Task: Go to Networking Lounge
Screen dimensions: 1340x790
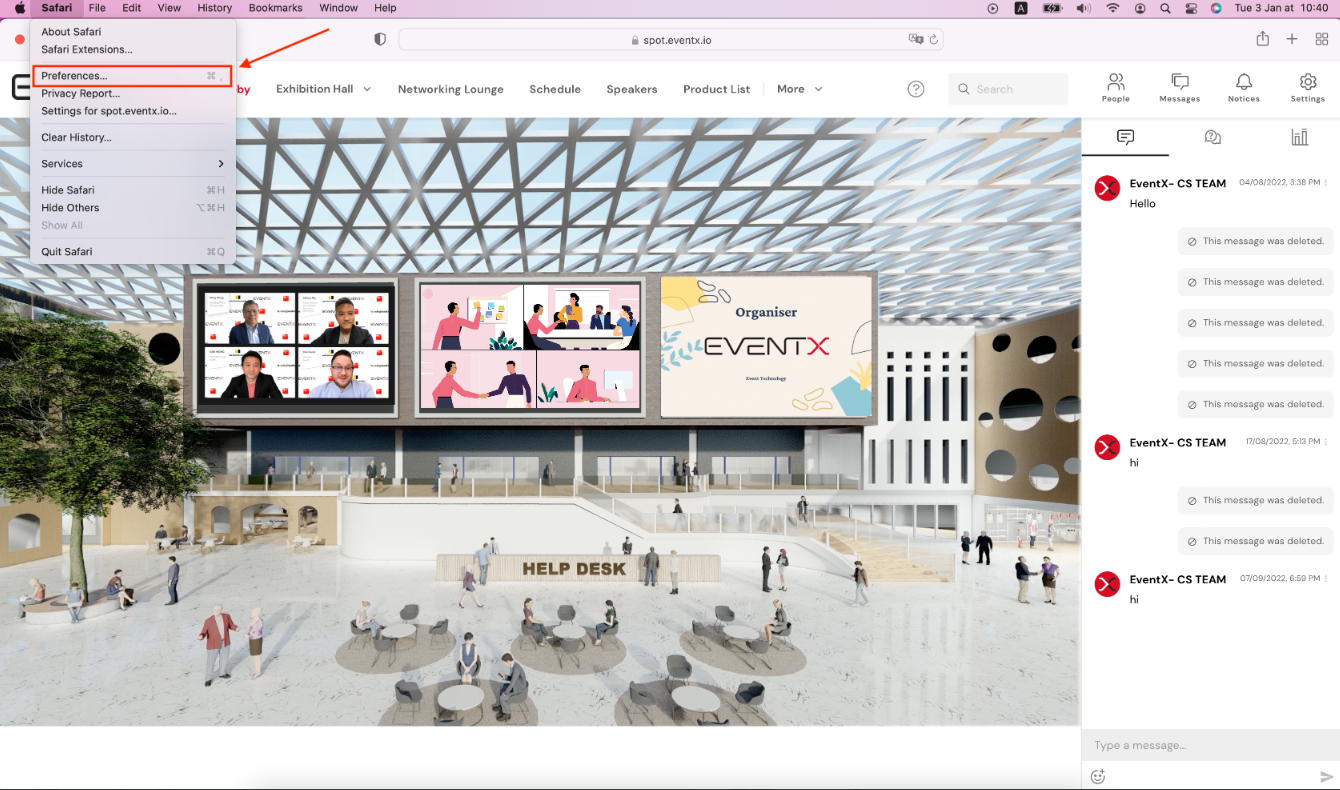Action: click(x=451, y=89)
